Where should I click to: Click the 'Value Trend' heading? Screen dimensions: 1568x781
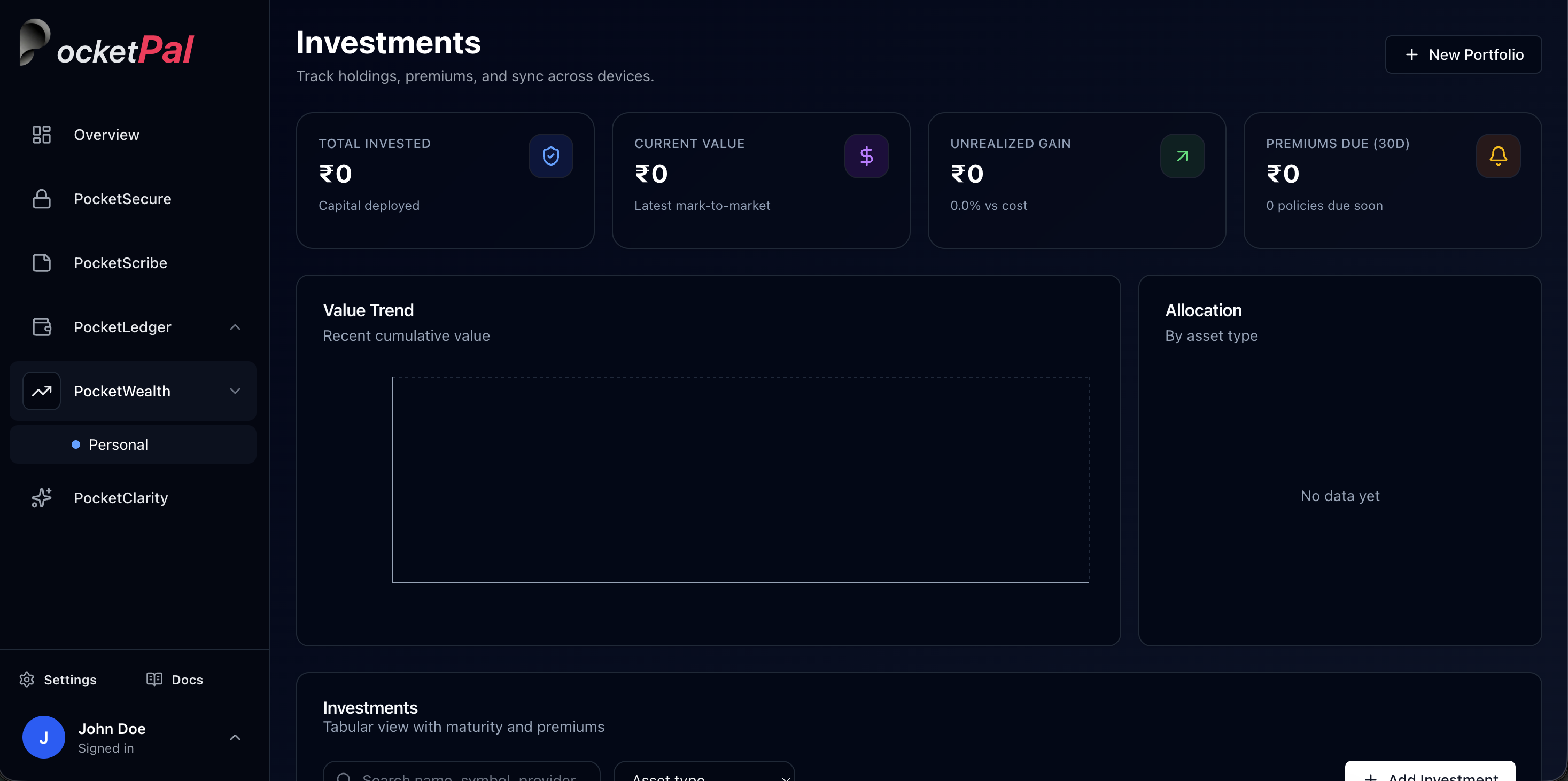[368, 310]
